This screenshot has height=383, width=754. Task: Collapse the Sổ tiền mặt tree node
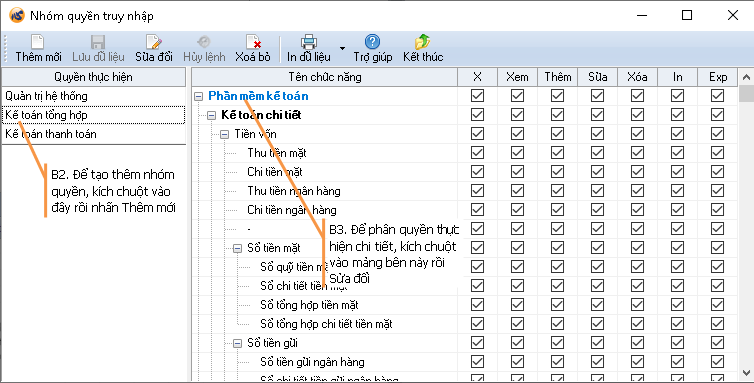pos(237,248)
